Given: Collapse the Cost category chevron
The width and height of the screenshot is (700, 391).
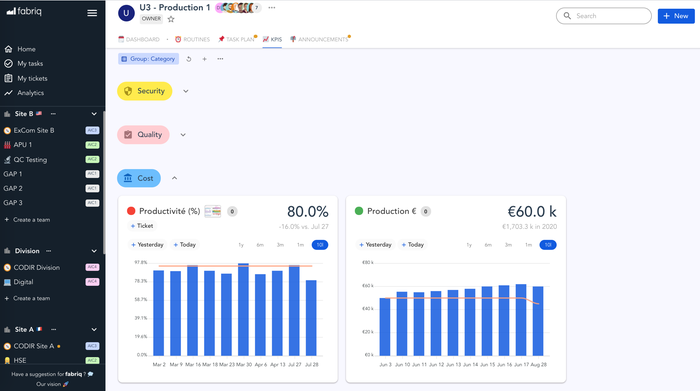Looking at the screenshot, I should 175,178.
